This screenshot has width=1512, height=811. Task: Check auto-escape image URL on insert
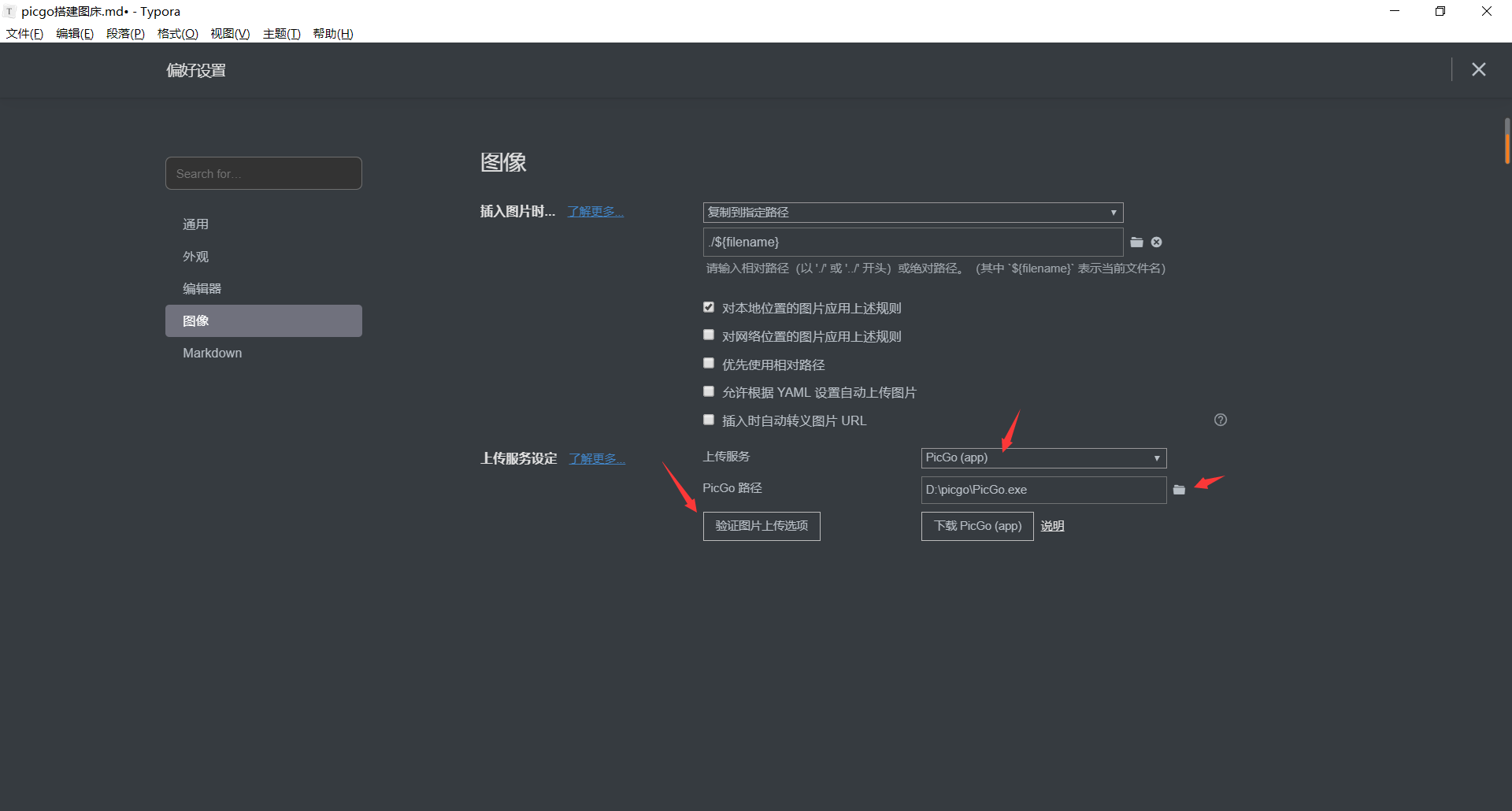709,420
